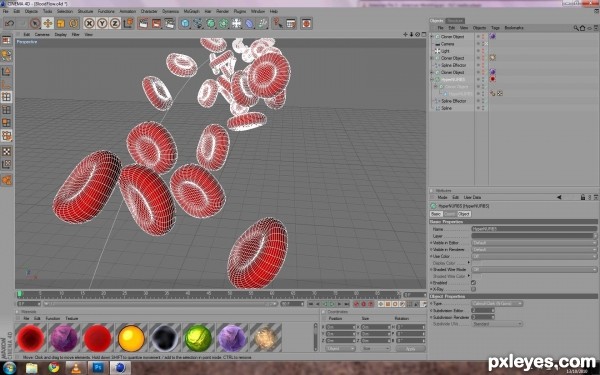600x375 pixels.
Task: Open the Render menu
Action: click(x=222, y=11)
